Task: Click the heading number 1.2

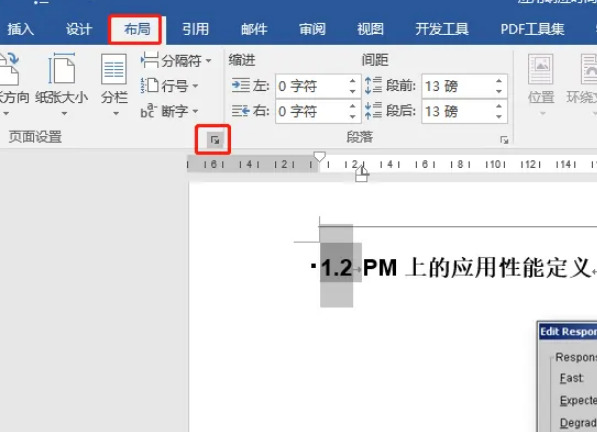Action: (x=337, y=268)
